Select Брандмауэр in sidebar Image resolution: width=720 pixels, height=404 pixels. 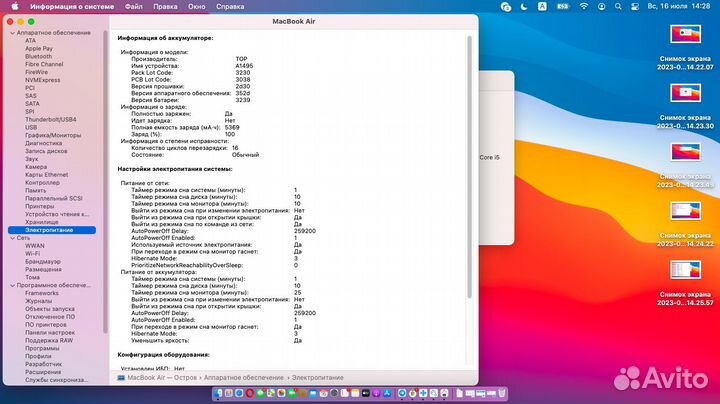pyautogui.click(x=43, y=262)
